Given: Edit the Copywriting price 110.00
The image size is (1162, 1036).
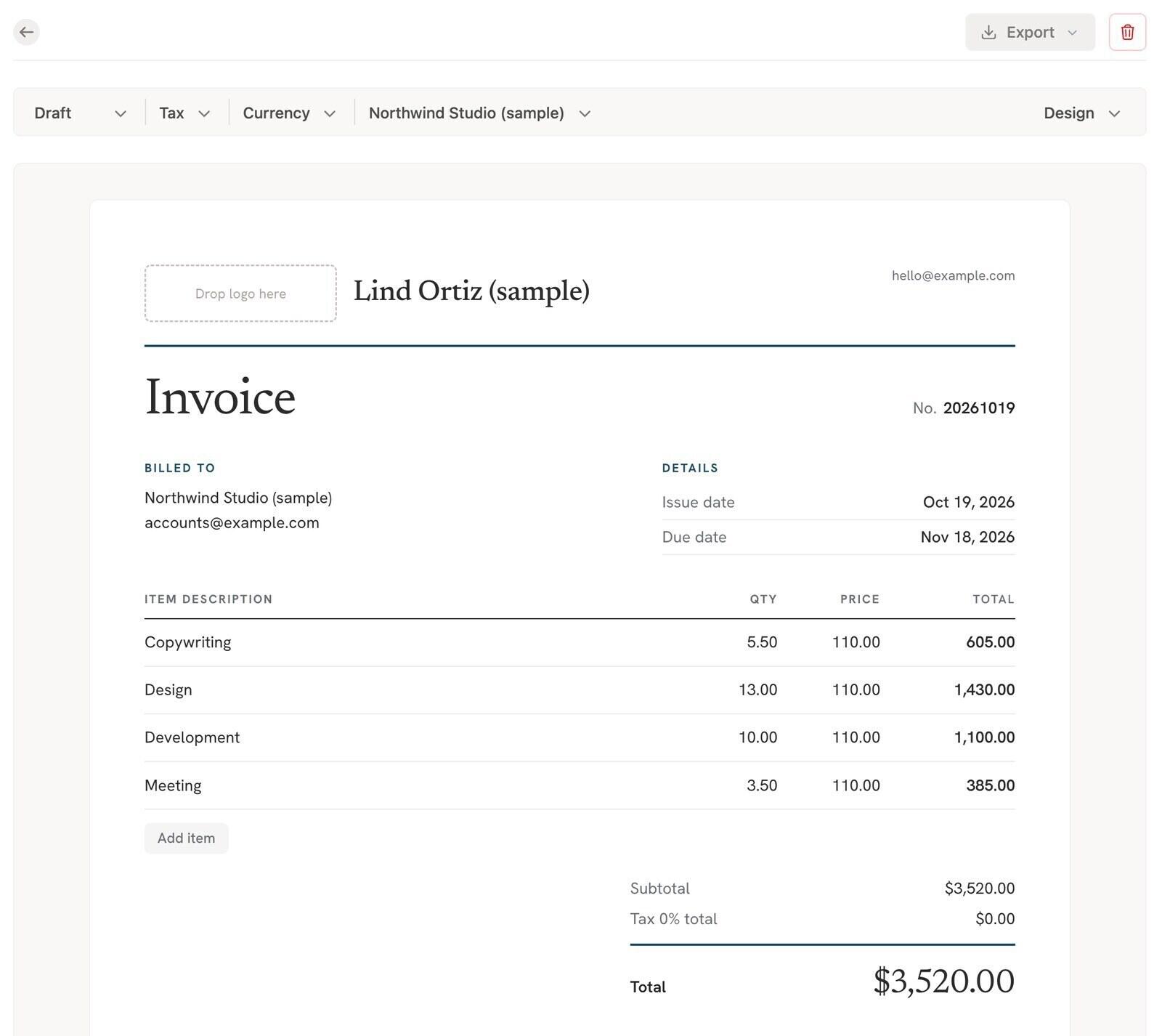Looking at the screenshot, I should click(x=856, y=643).
